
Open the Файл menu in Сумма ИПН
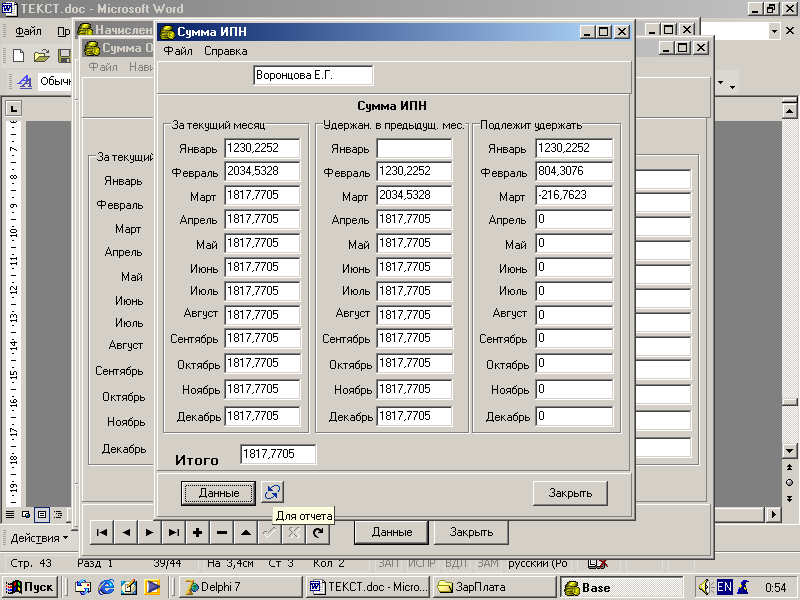click(178, 50)
